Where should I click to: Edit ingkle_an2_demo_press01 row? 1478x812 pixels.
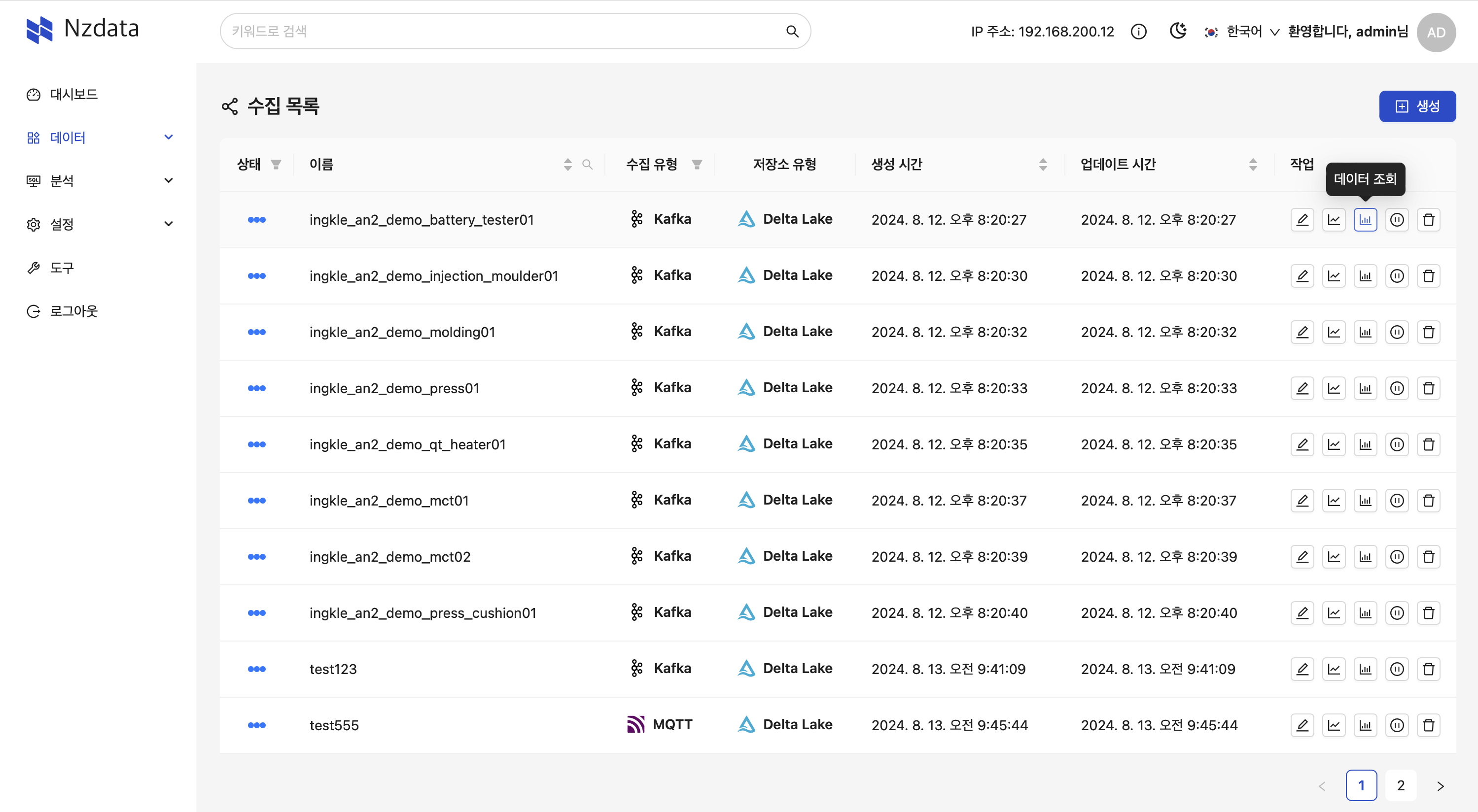pyautogui.click(x=1302, y=388)
